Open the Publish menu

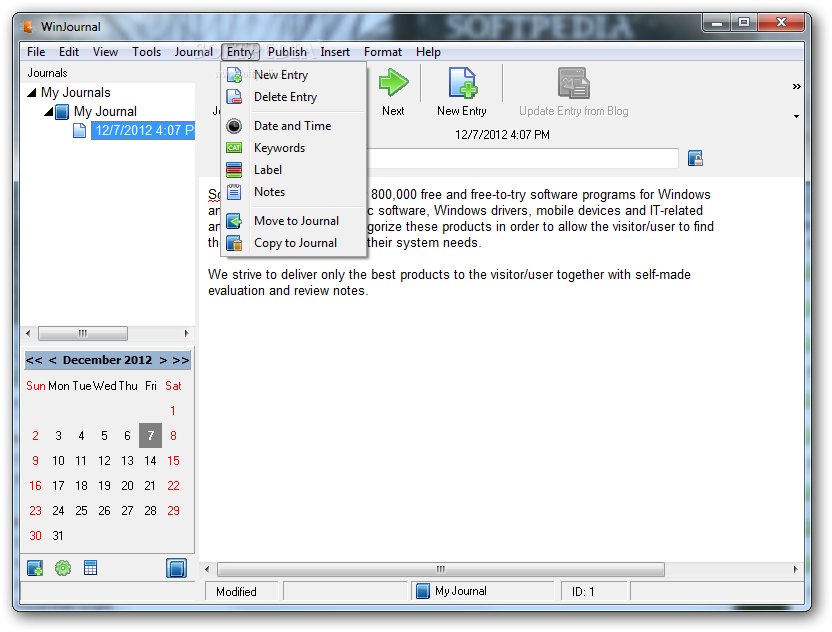click(x=287, y=52)
